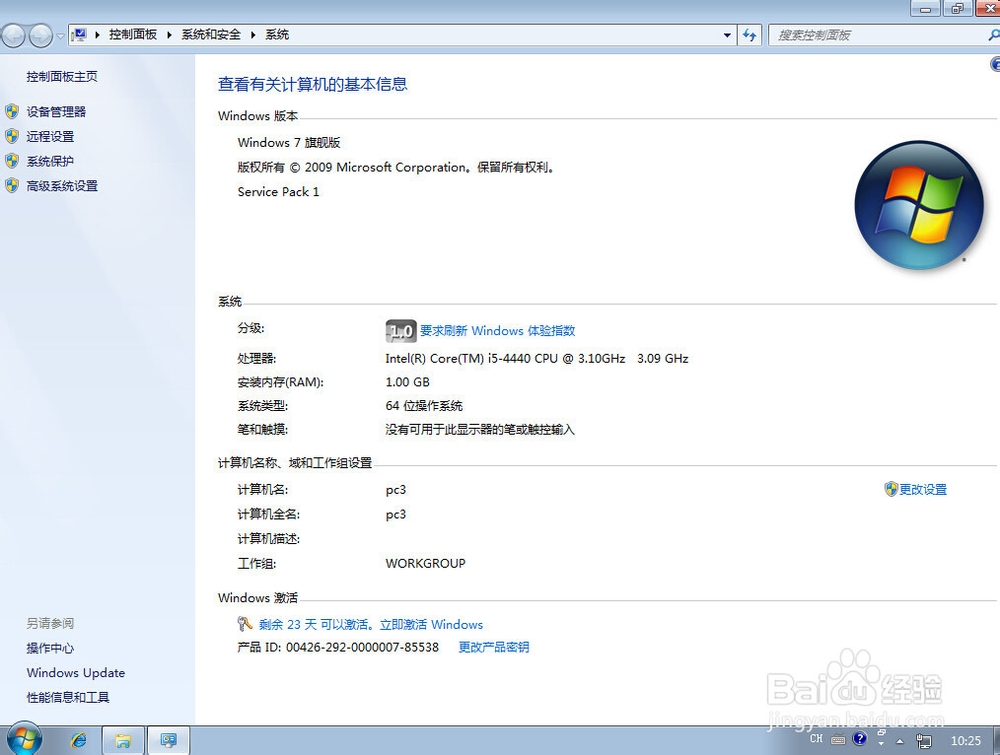This screenshot has height=755, width=1000.
Task: Open 系统保护 settings
Action: [x=50, y=161]
